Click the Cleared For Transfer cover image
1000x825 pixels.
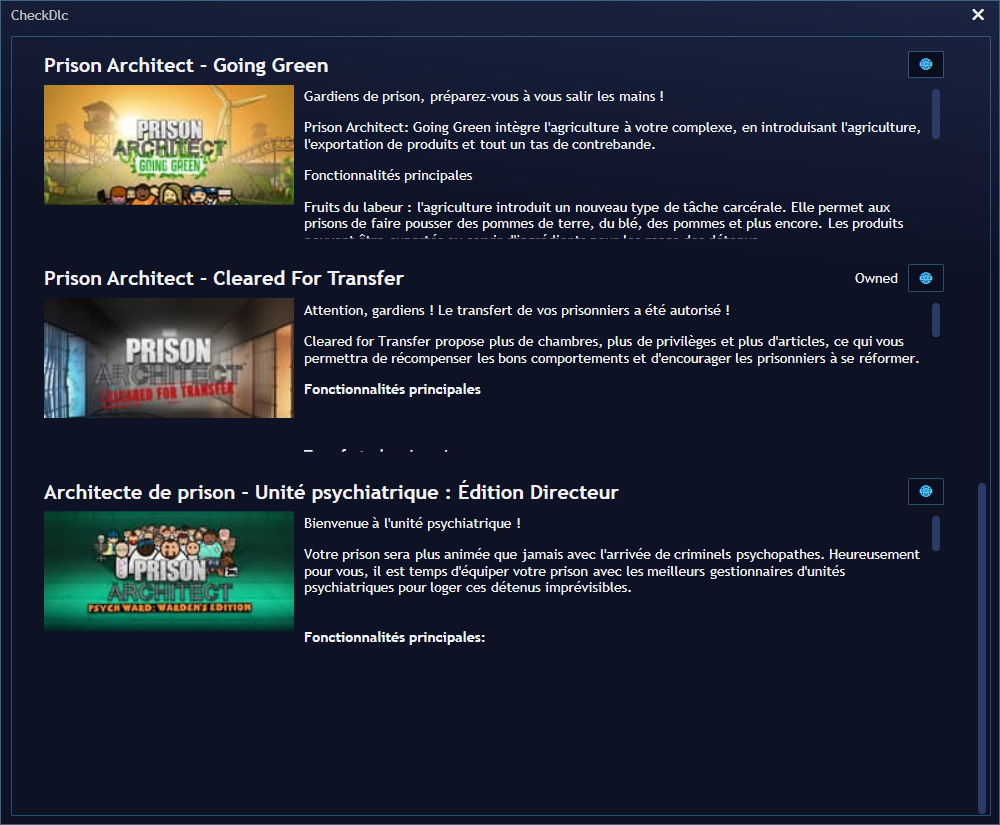(169, 358)
